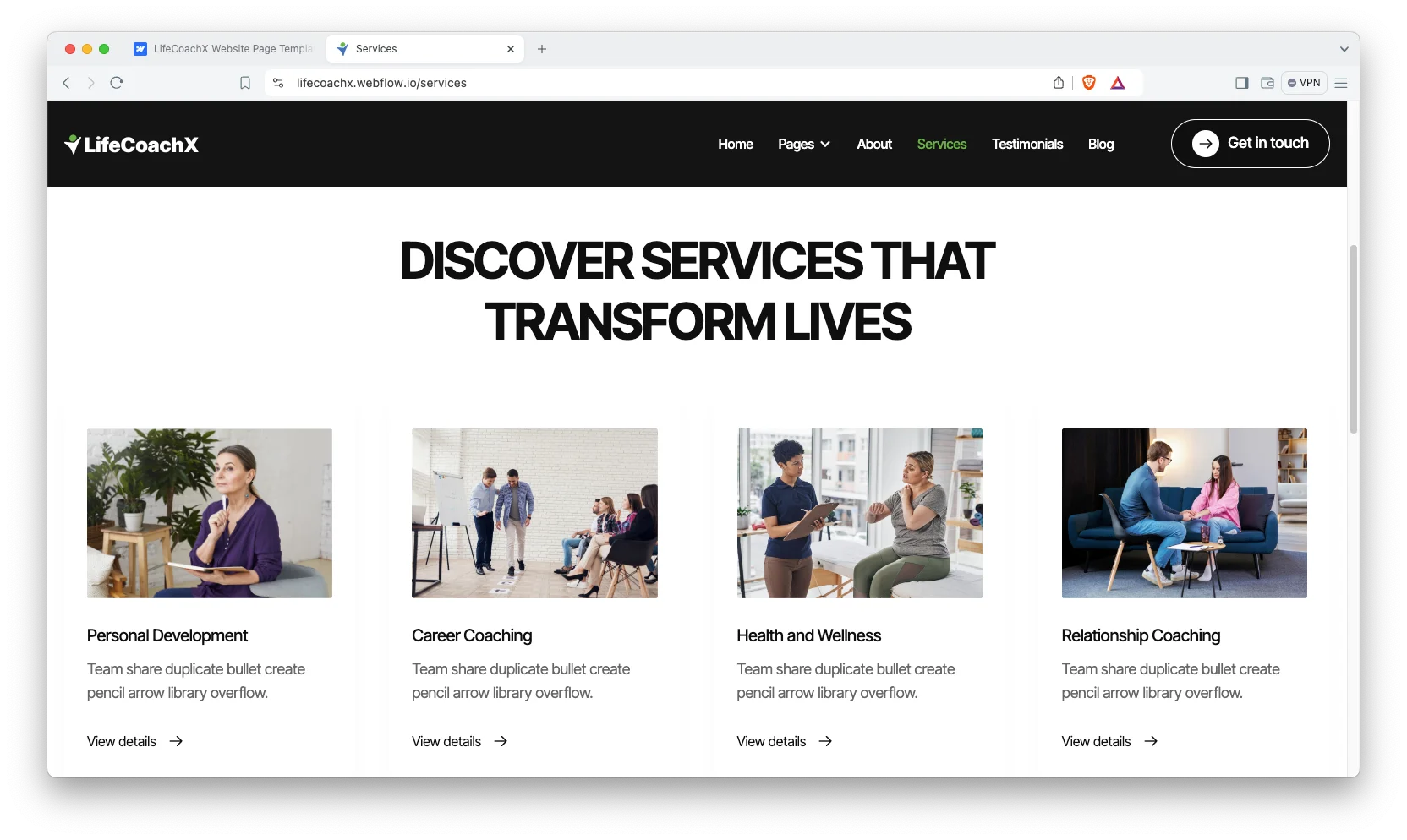
Task: Open View details for Career Coaching
Action: pos(459,741)
